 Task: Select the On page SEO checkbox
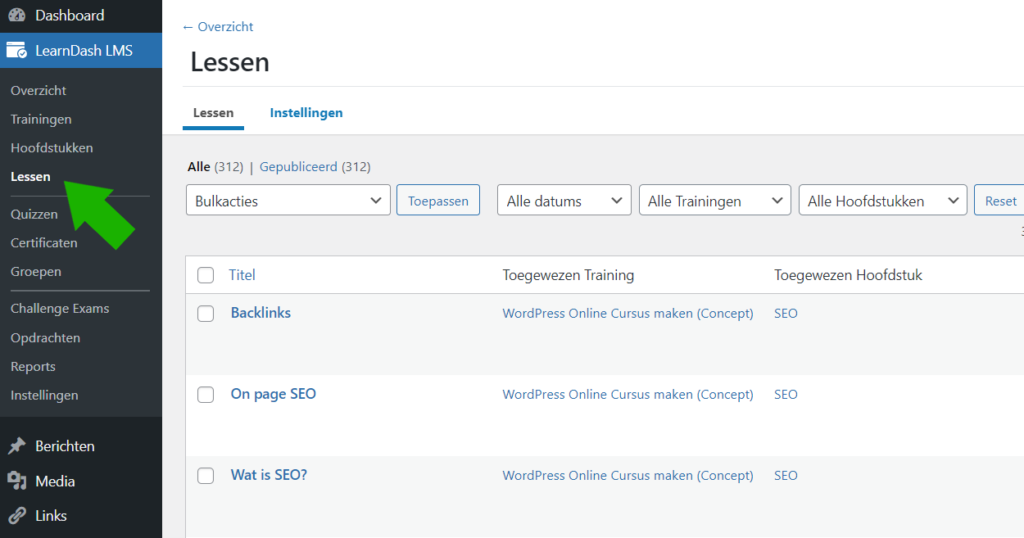tap(206, 394)
